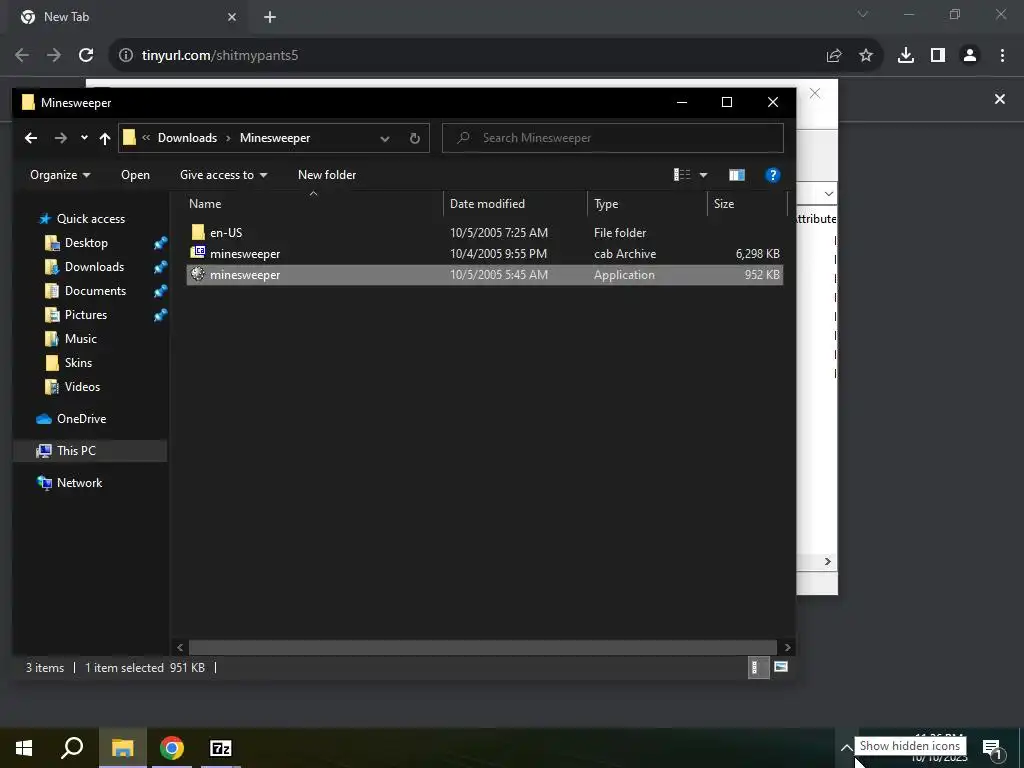Open Chrome downloads icon

tap(906, 56)
